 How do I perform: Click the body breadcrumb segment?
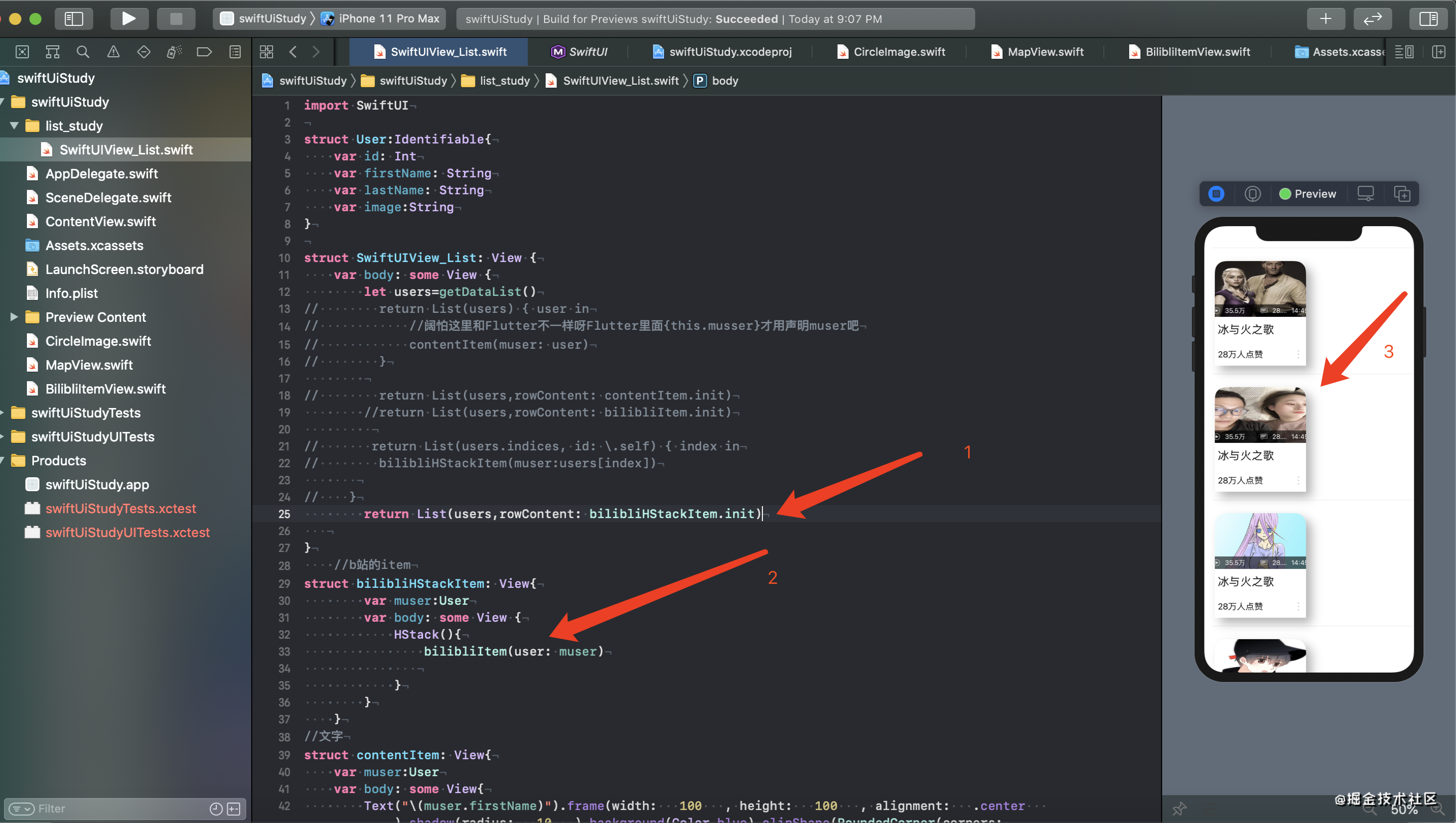click(x=716, y=81)
